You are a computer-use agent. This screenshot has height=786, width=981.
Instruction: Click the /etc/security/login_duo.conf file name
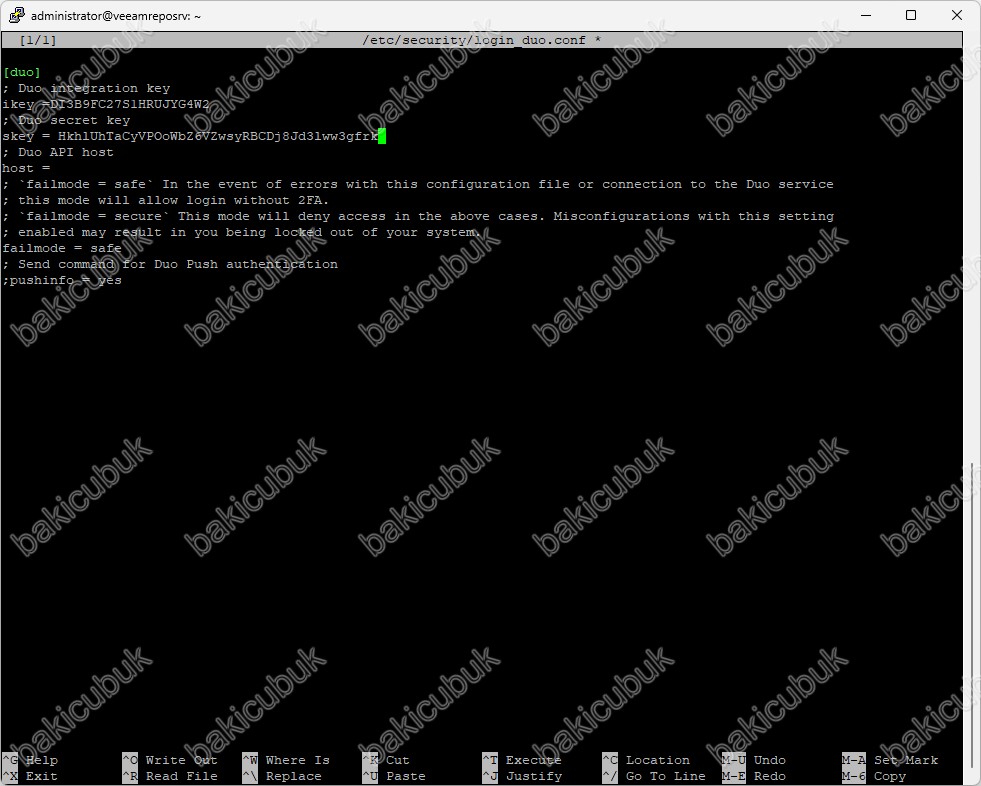474,40
